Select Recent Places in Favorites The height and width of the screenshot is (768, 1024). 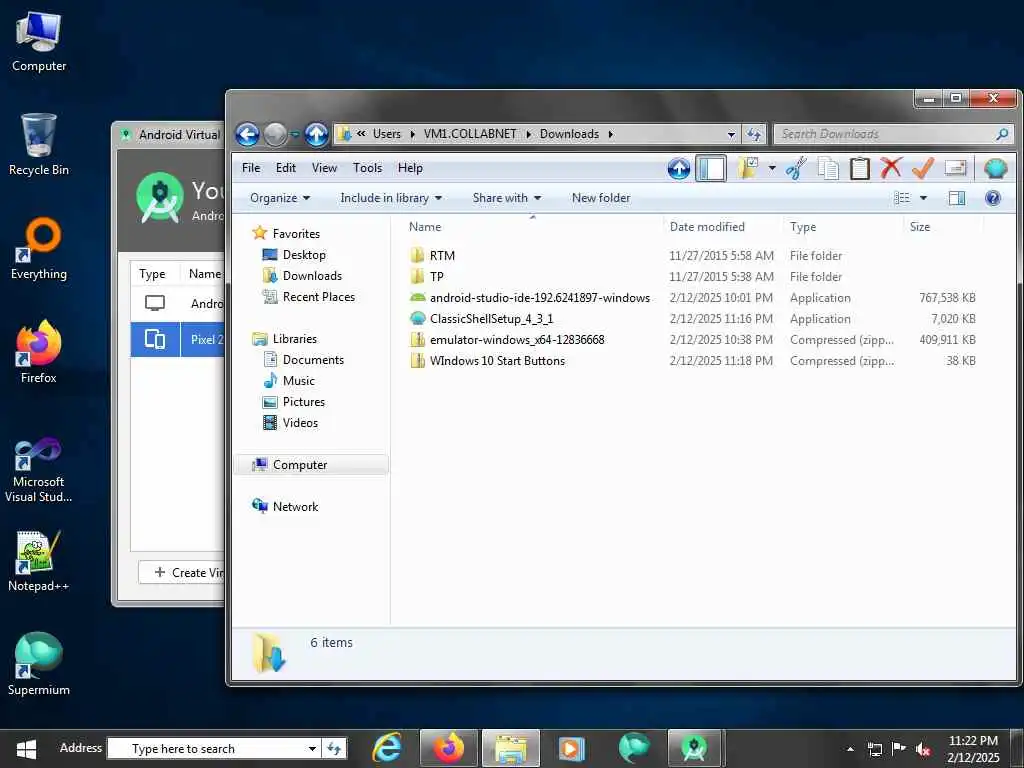pos(319,296)
